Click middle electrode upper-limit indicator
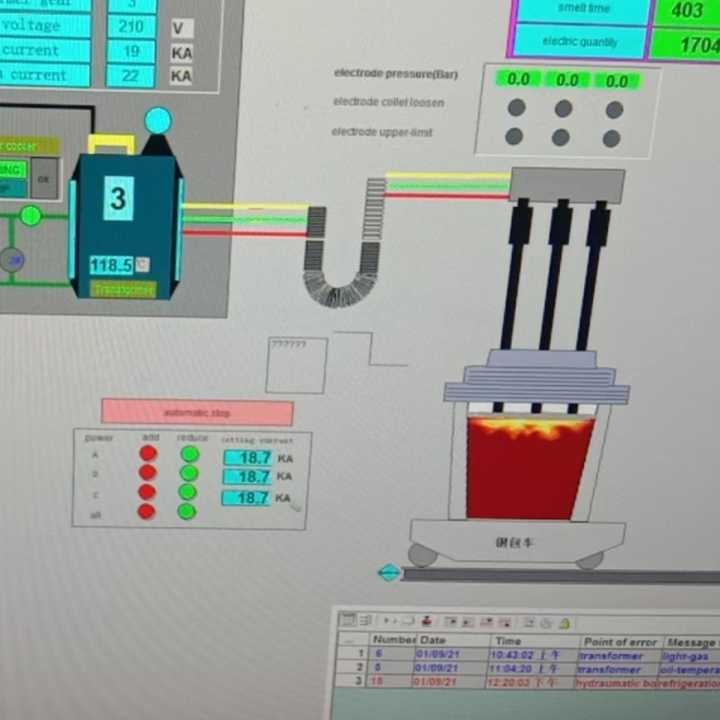 click(561, 137)
